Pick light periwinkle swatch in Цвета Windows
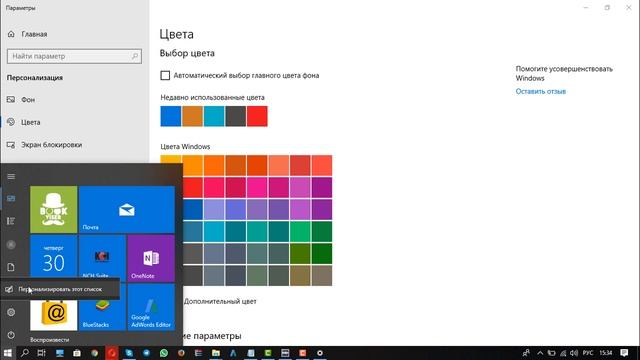This screenshot has height=360, width=640. tap(214, 209)
